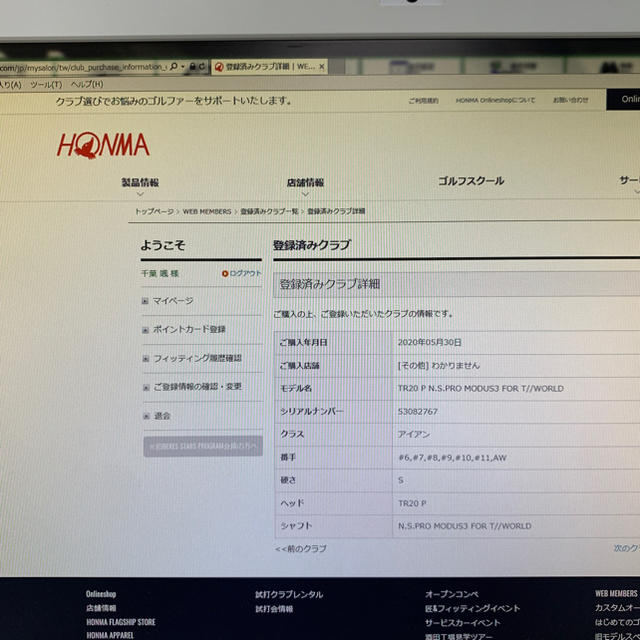Viewport: 640px width, 640px height.
Task: Click the マイページ bullet icon
Action: 145,301
